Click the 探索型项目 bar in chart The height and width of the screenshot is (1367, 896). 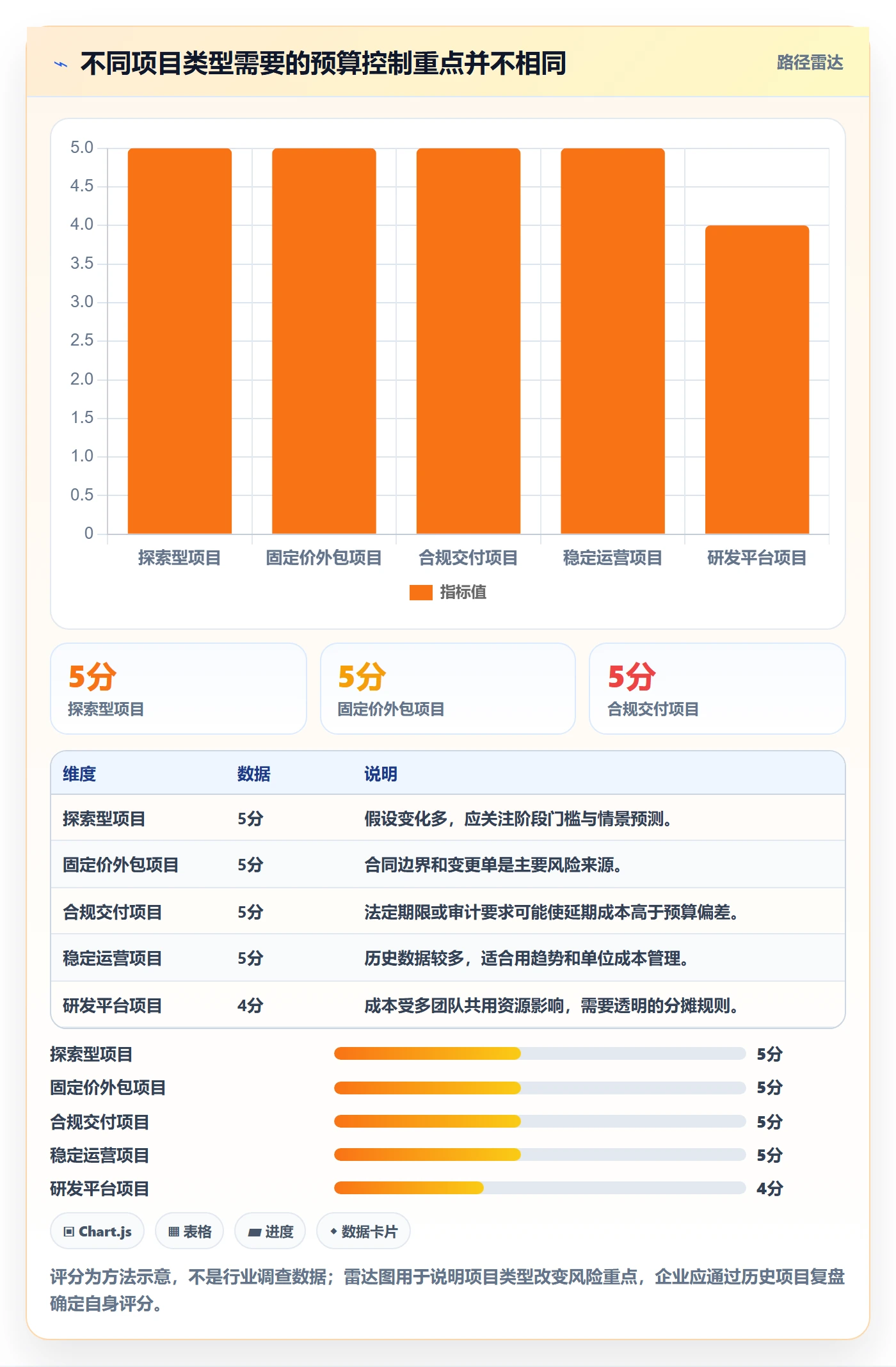pyautogui.click(x=180, y=341)
